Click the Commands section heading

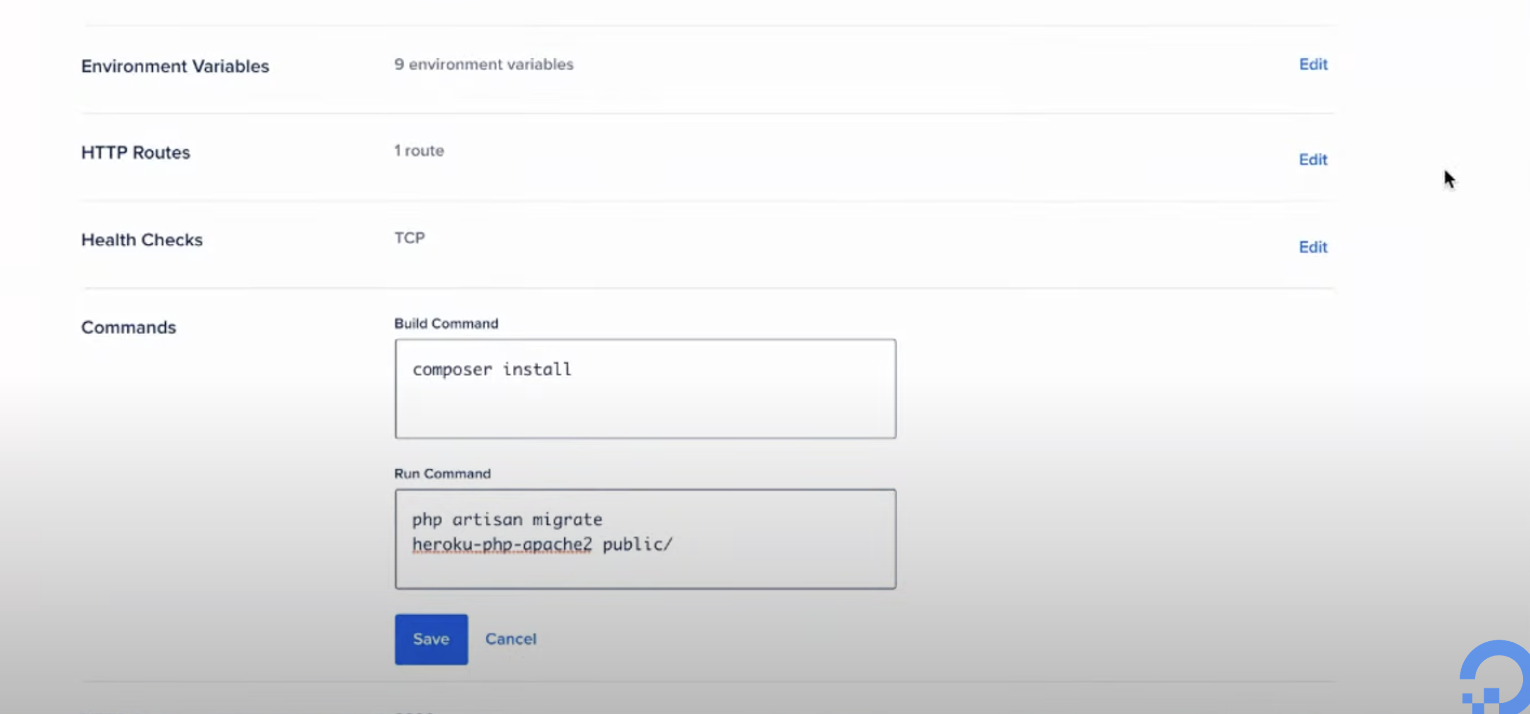point(128,327)
